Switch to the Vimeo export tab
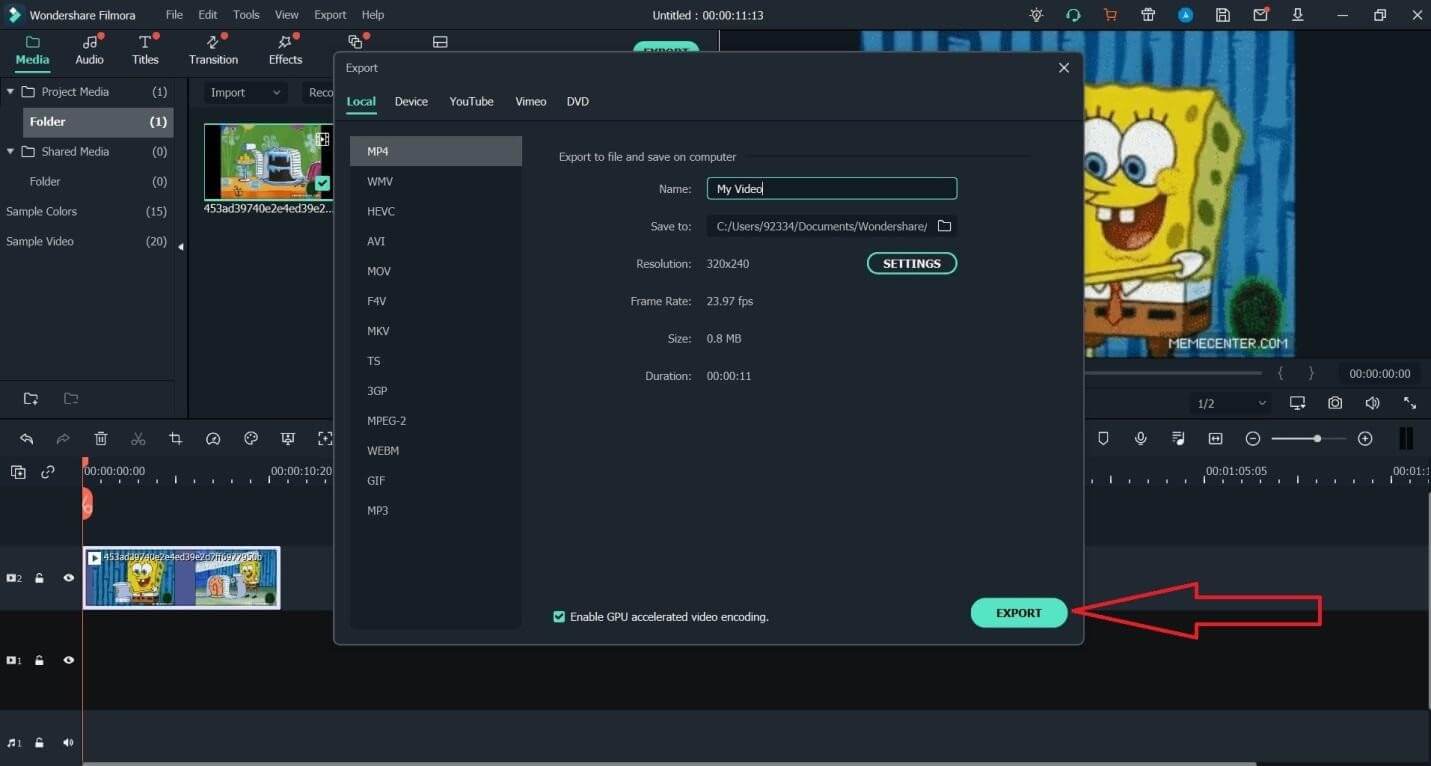1431x766 pixels. pos(531,102)
